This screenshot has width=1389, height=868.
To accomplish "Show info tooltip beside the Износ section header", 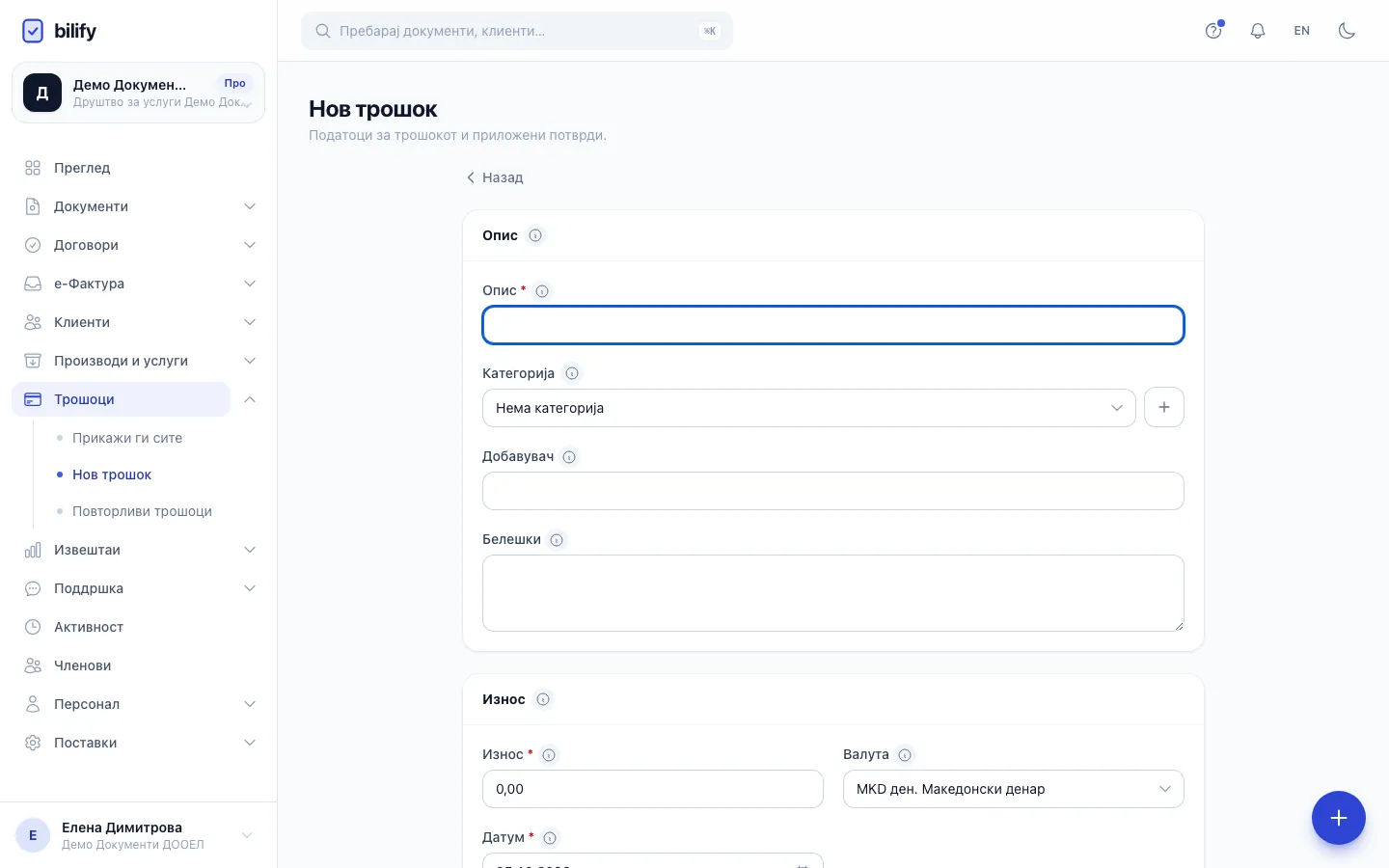I will (x=543, y=699).
